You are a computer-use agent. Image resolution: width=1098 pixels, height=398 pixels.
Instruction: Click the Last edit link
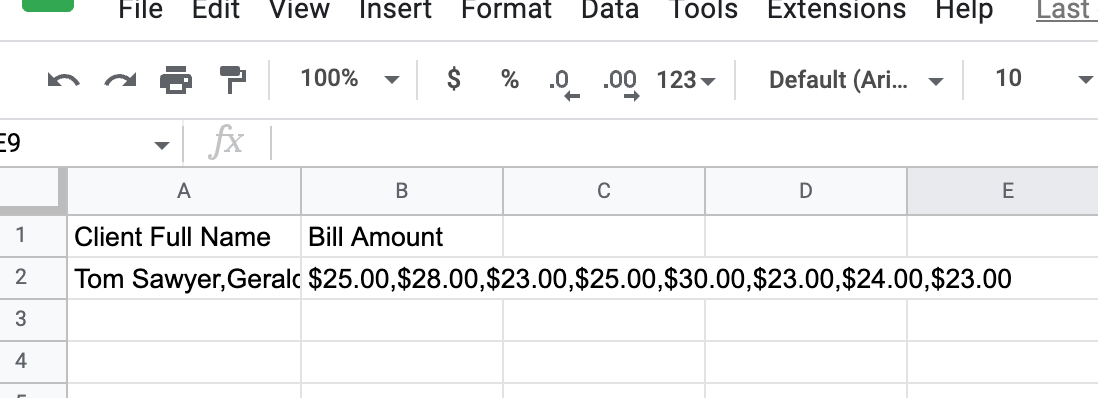tap(1066, 10)
